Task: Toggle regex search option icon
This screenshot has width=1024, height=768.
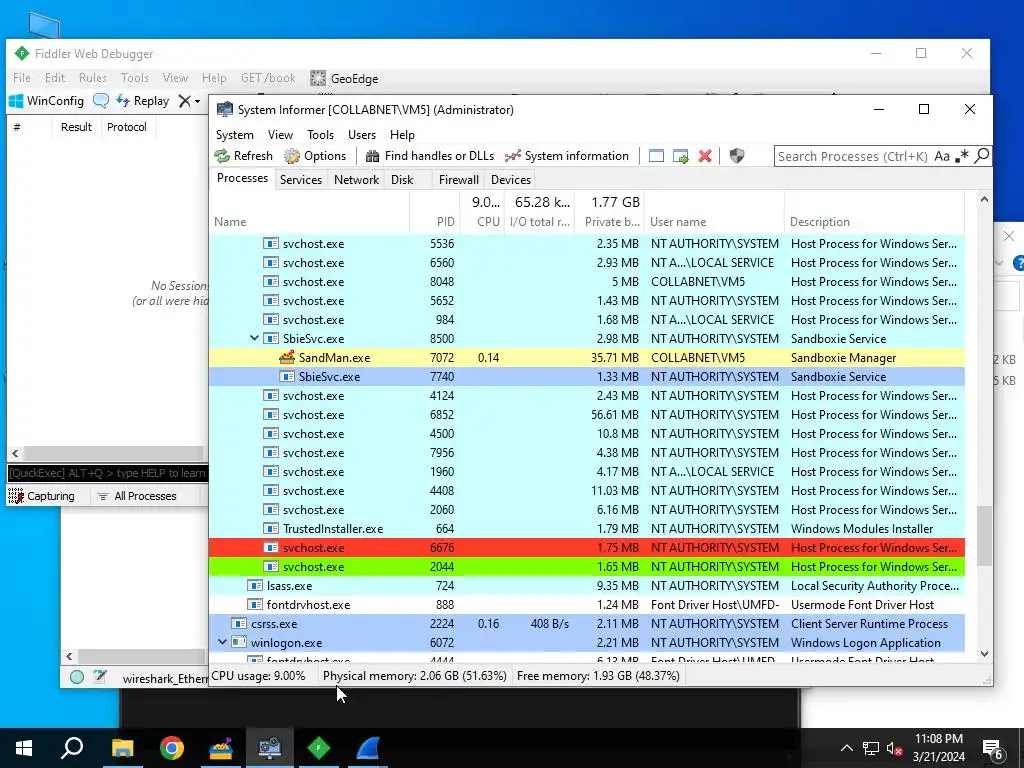Action: click(x=961, y=156)
